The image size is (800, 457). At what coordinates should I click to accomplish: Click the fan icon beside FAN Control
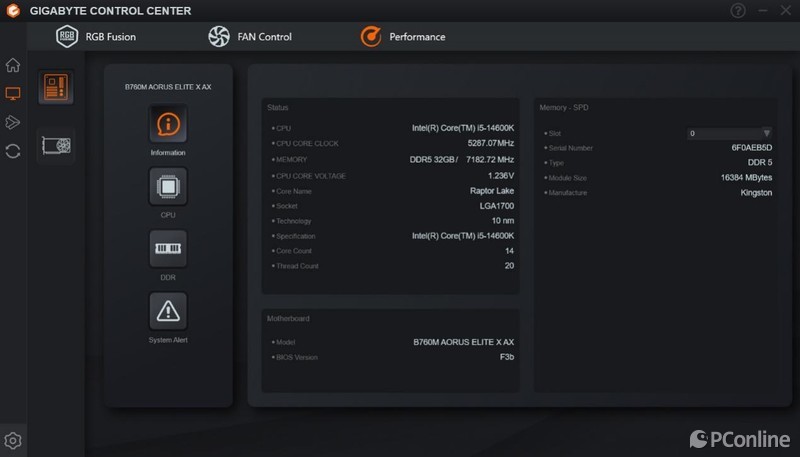[x=219, y=37]
